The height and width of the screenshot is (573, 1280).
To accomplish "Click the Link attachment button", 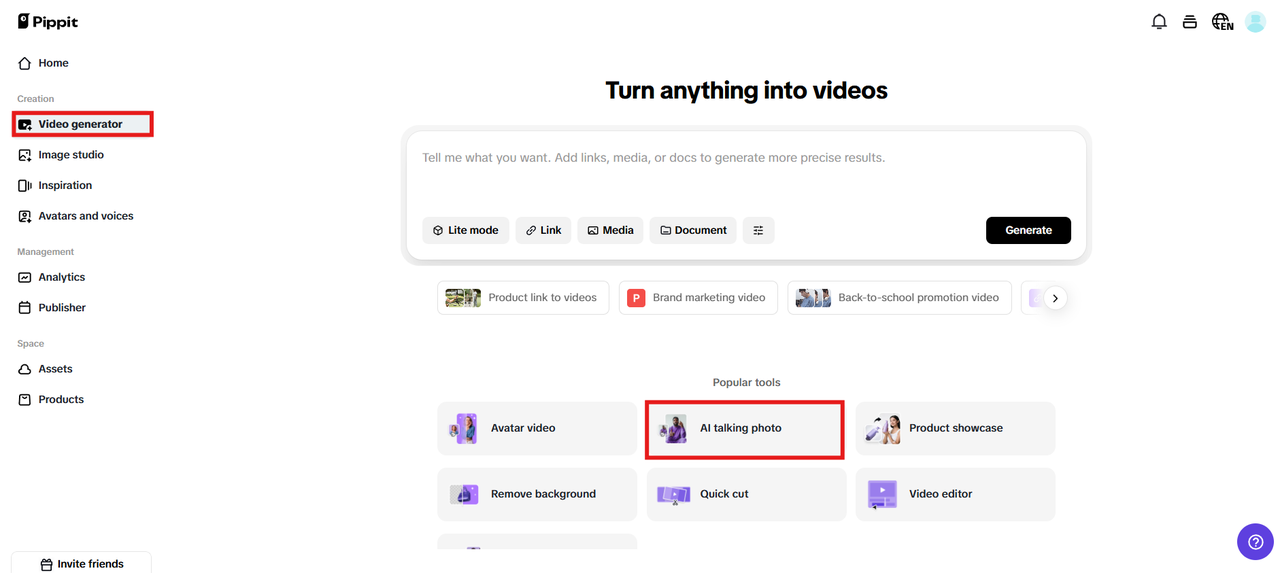I will tap(543, 230).
